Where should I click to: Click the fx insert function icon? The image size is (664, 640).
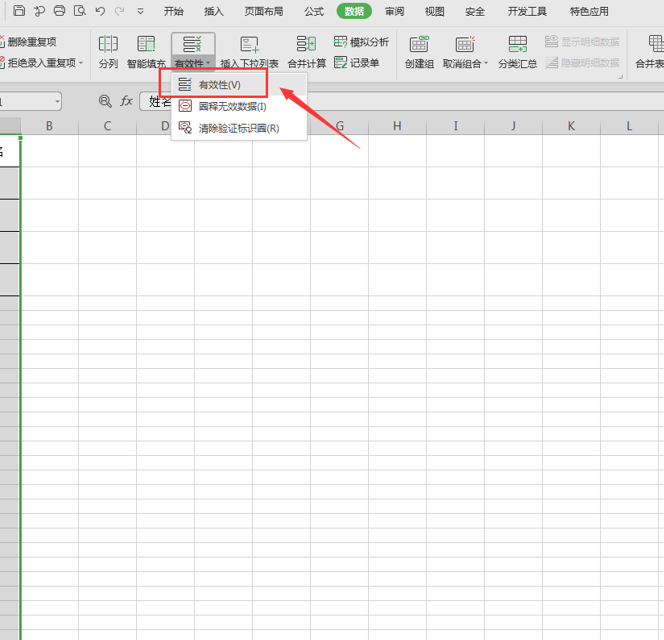[126, 101]
